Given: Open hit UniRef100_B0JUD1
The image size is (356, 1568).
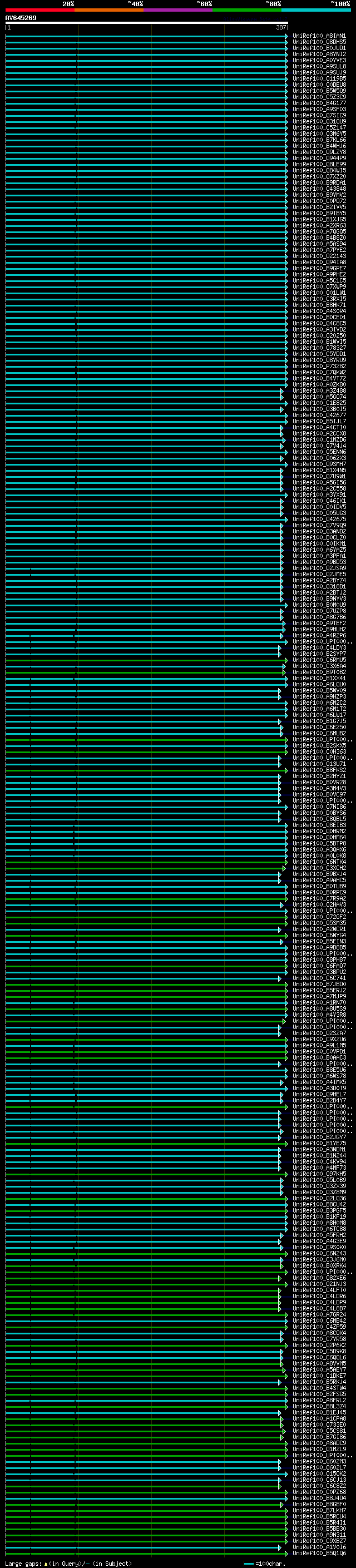Looking at the screenshot, I should point(319,48).
